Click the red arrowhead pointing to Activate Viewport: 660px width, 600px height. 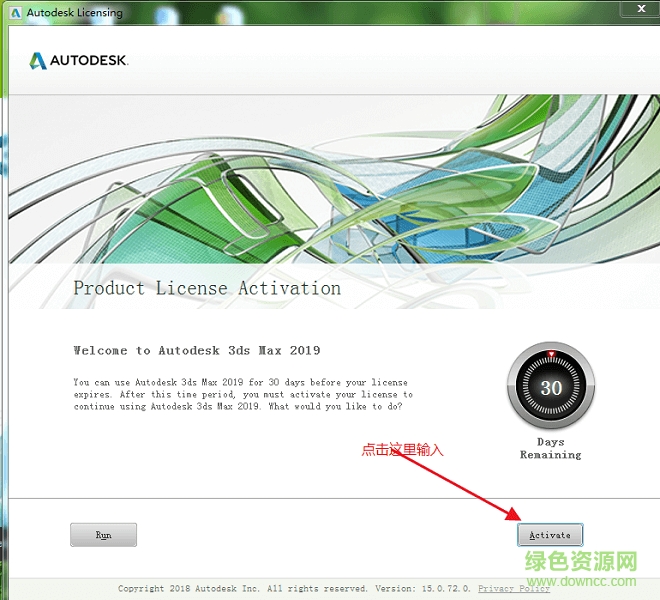point(514,513)
